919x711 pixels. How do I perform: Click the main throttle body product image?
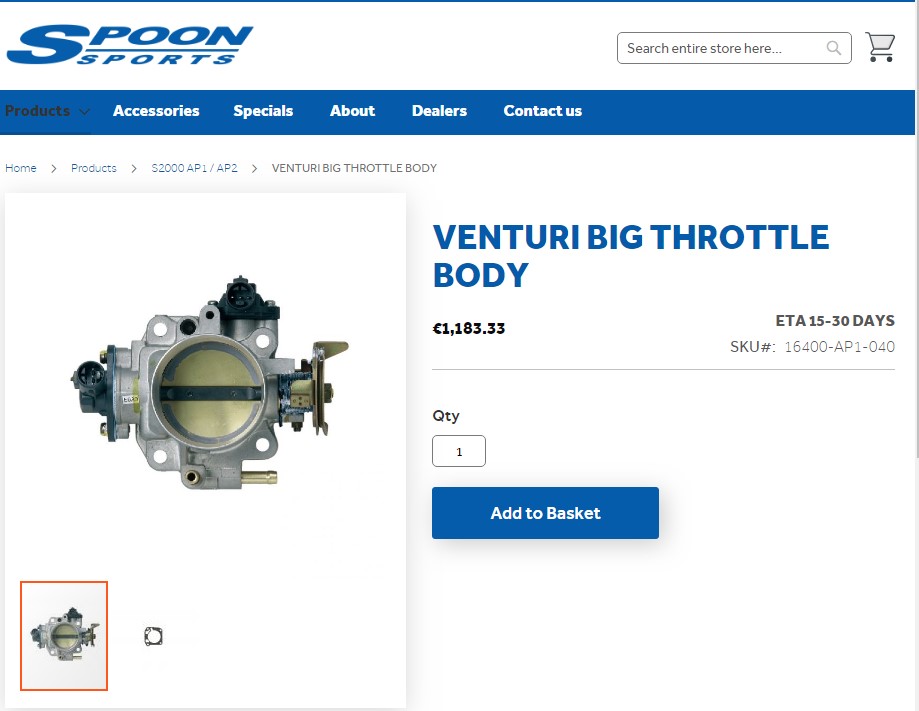point(209,383)
